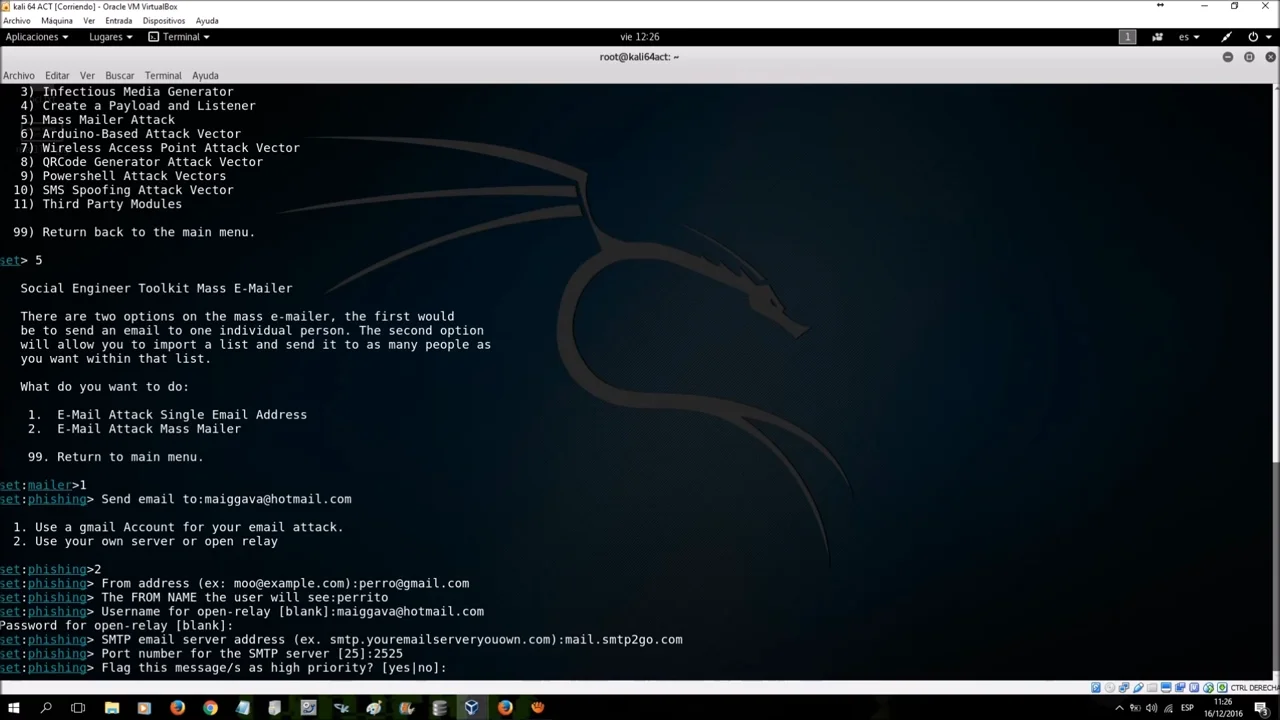This screenshot has width=1280, height=720.
Task: Open the second Firefox taskbar icon
Action: (505, 708)
